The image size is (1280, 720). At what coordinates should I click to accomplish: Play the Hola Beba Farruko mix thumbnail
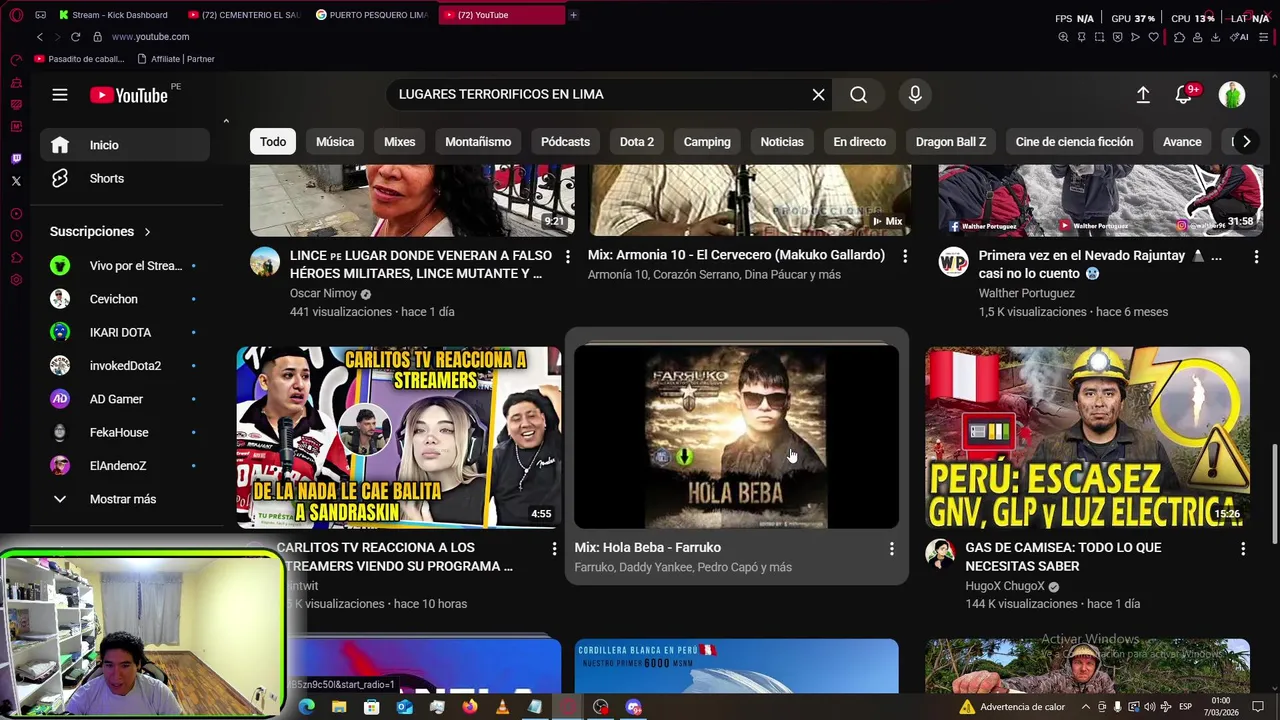click(x=736, y=437)
